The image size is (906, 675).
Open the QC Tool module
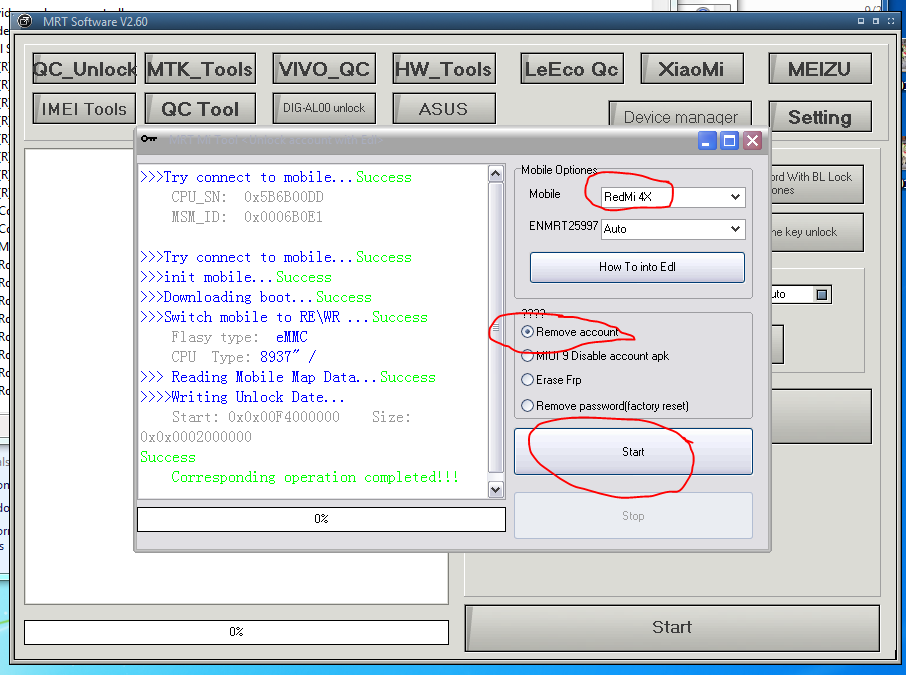coord(200,109)
